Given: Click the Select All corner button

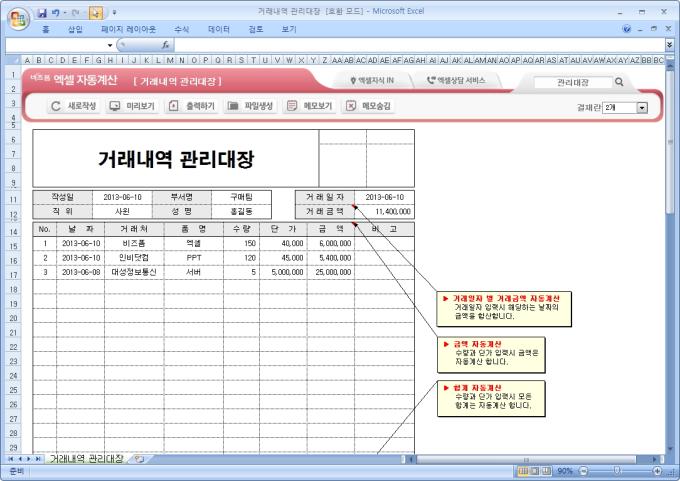Looking at the screenshot, I should point(13,60).
